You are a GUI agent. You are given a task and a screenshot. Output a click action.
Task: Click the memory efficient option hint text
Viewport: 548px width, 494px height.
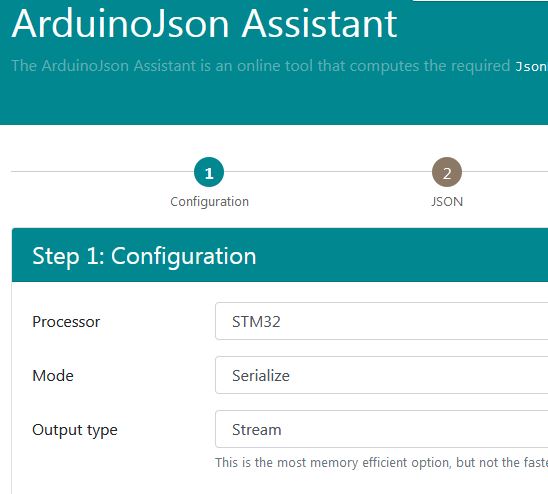pos(381,463)
